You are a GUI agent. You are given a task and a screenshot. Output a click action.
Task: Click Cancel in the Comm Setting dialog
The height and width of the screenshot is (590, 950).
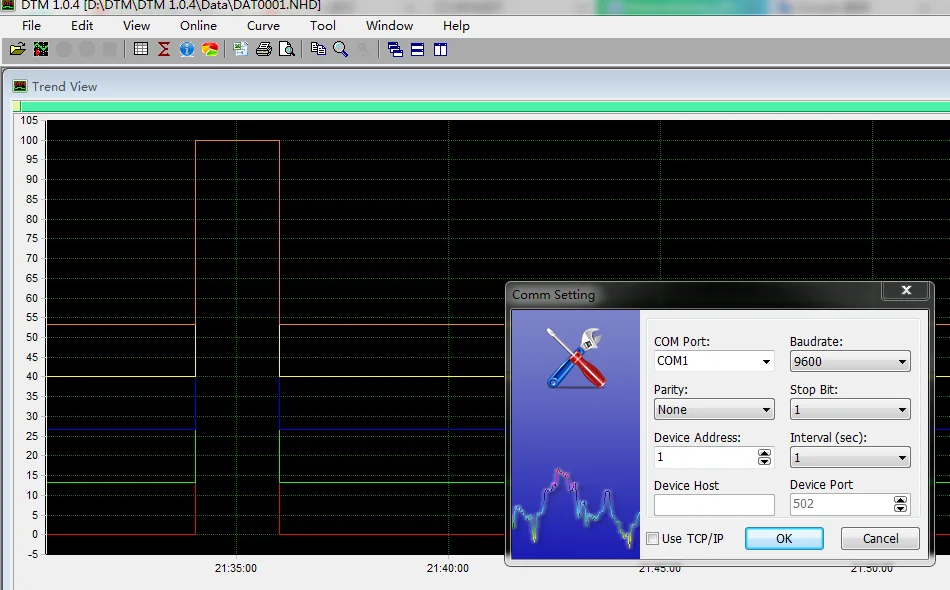point(880,539)
